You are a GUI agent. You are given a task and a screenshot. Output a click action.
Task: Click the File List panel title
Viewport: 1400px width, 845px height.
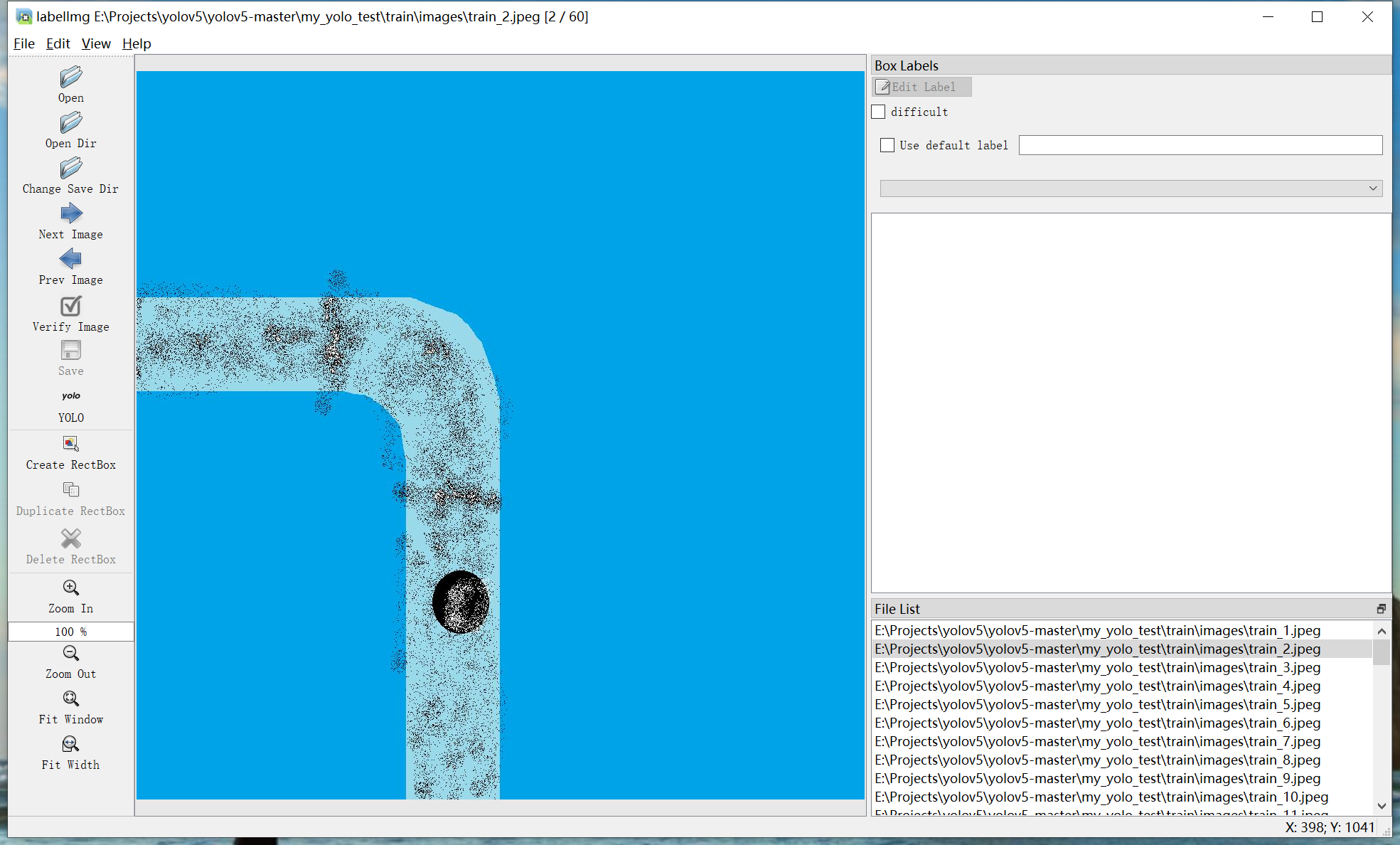pos(897,609)
